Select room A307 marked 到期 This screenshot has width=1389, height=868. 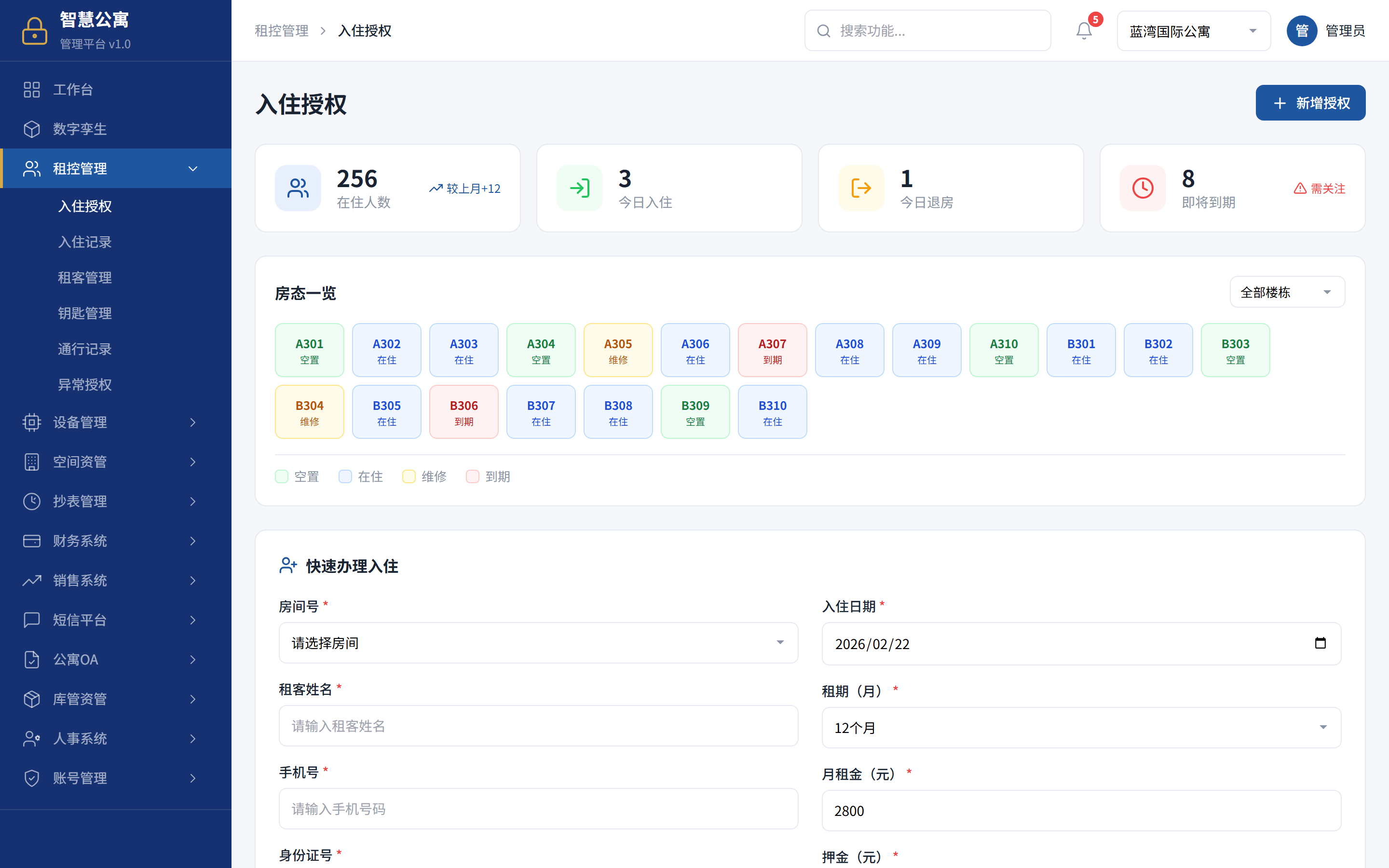772,350
